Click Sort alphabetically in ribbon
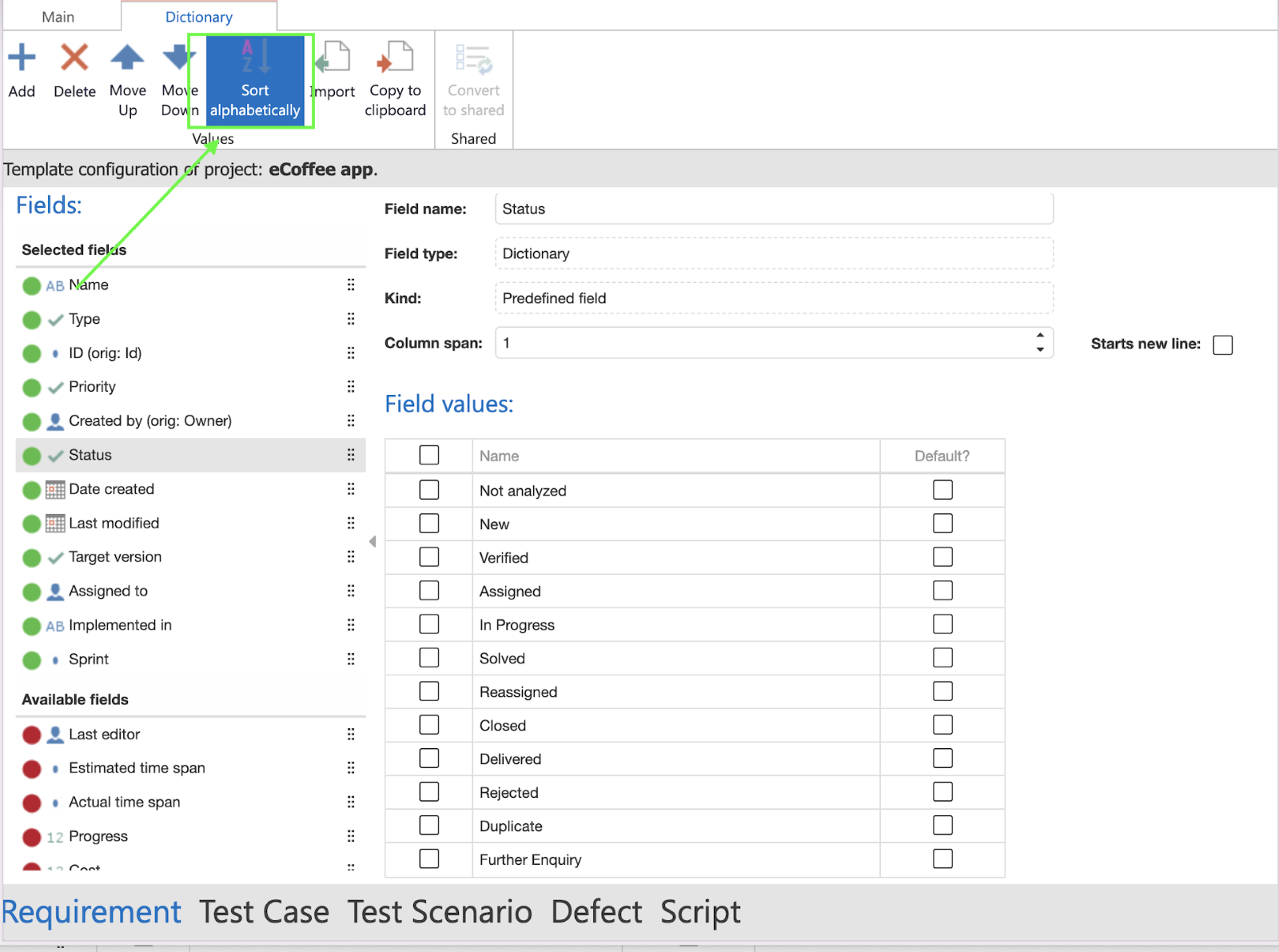The height and width of the screenshot is (952, 1279). [255, 81]
